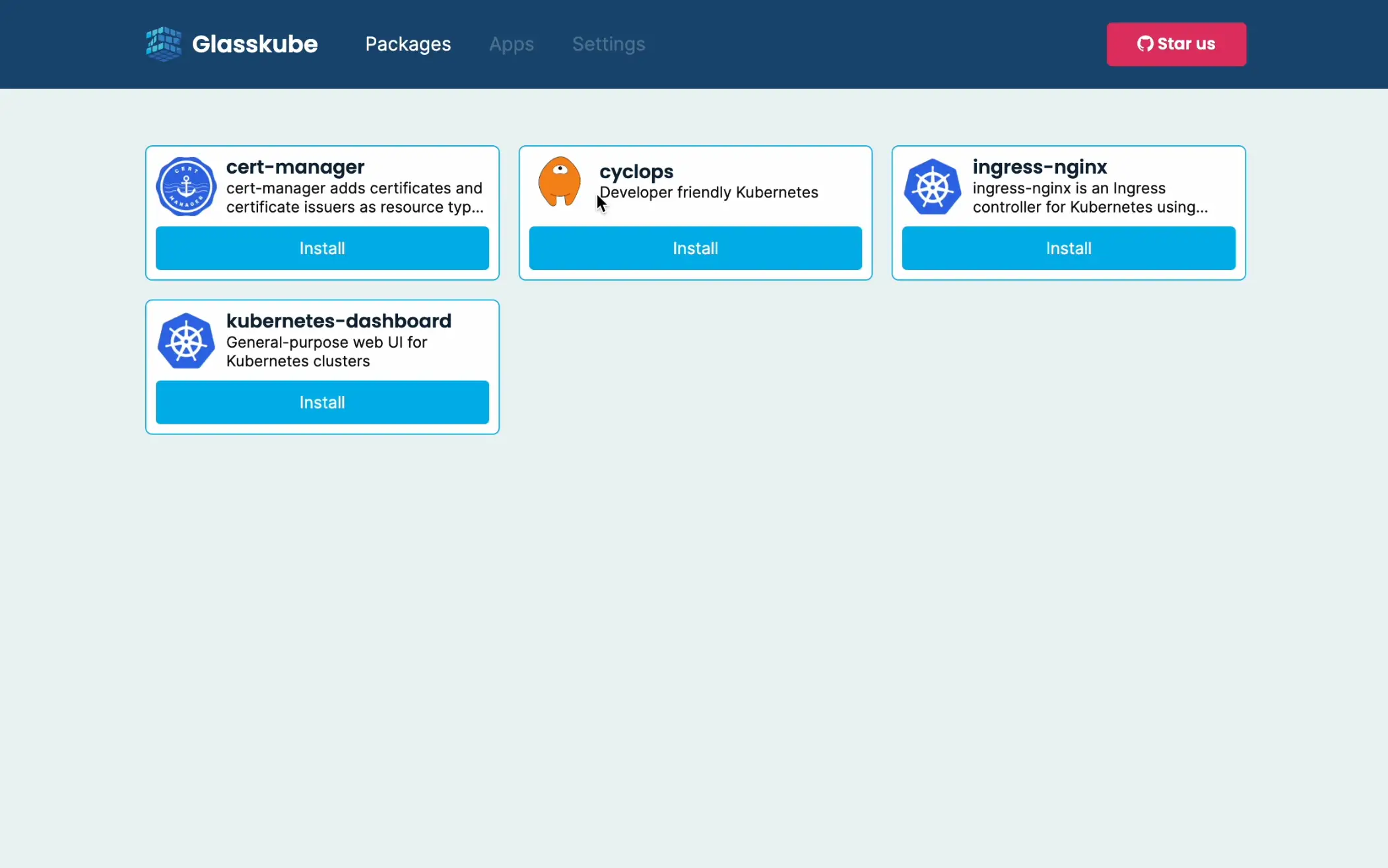Click the ingress-nginx description text

[x=1090, y=197]
